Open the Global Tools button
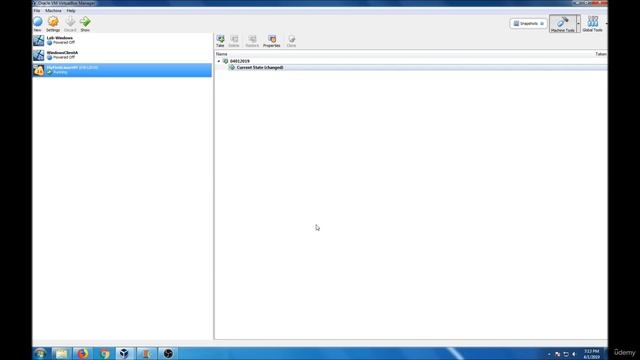 coord(593,24)
